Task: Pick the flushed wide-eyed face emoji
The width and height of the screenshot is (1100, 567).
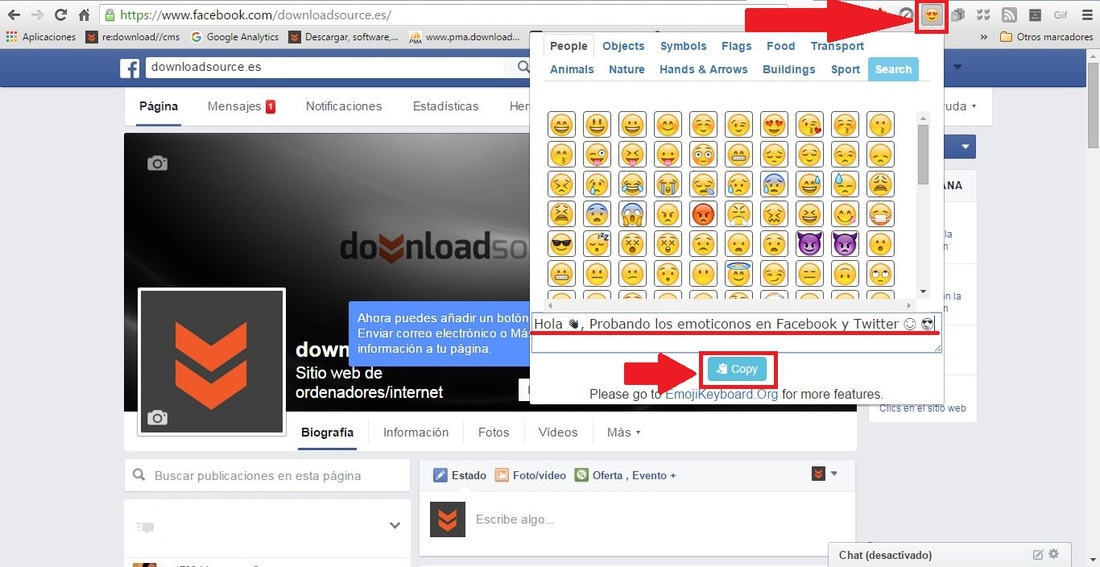Action: (x=703, y=154)
